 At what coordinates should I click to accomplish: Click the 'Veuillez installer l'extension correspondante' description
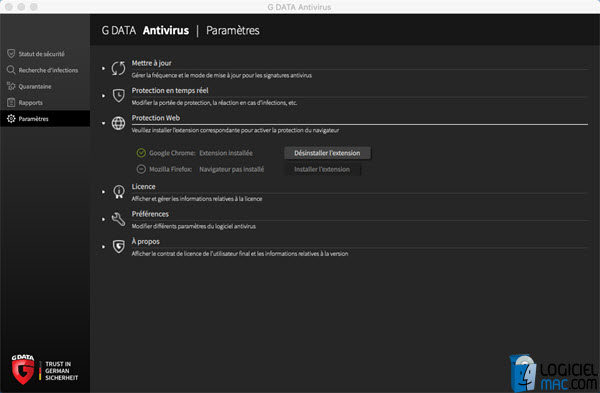[x=235, y=130]
